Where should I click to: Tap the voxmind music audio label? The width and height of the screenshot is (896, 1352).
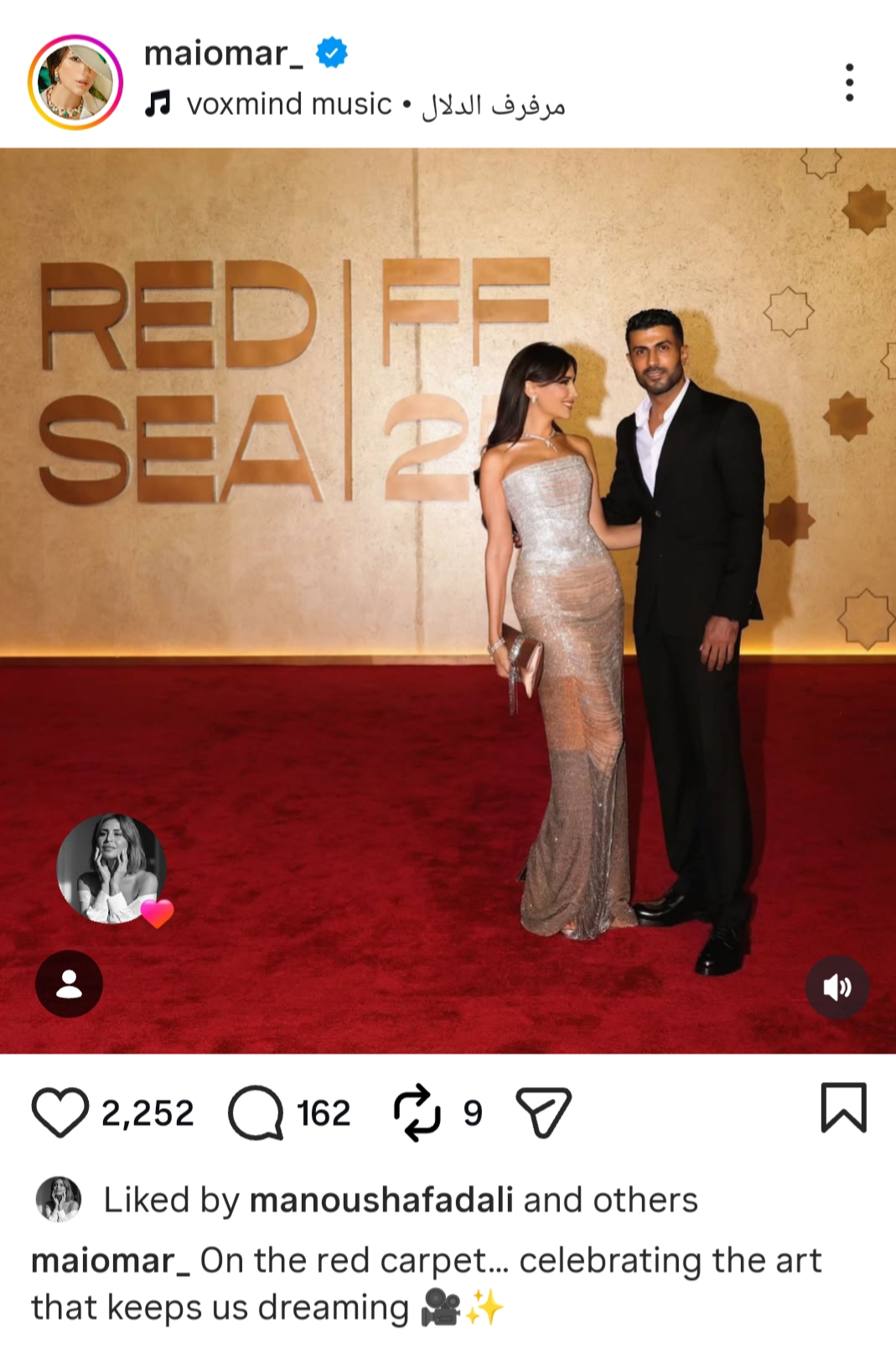point(288,104)
